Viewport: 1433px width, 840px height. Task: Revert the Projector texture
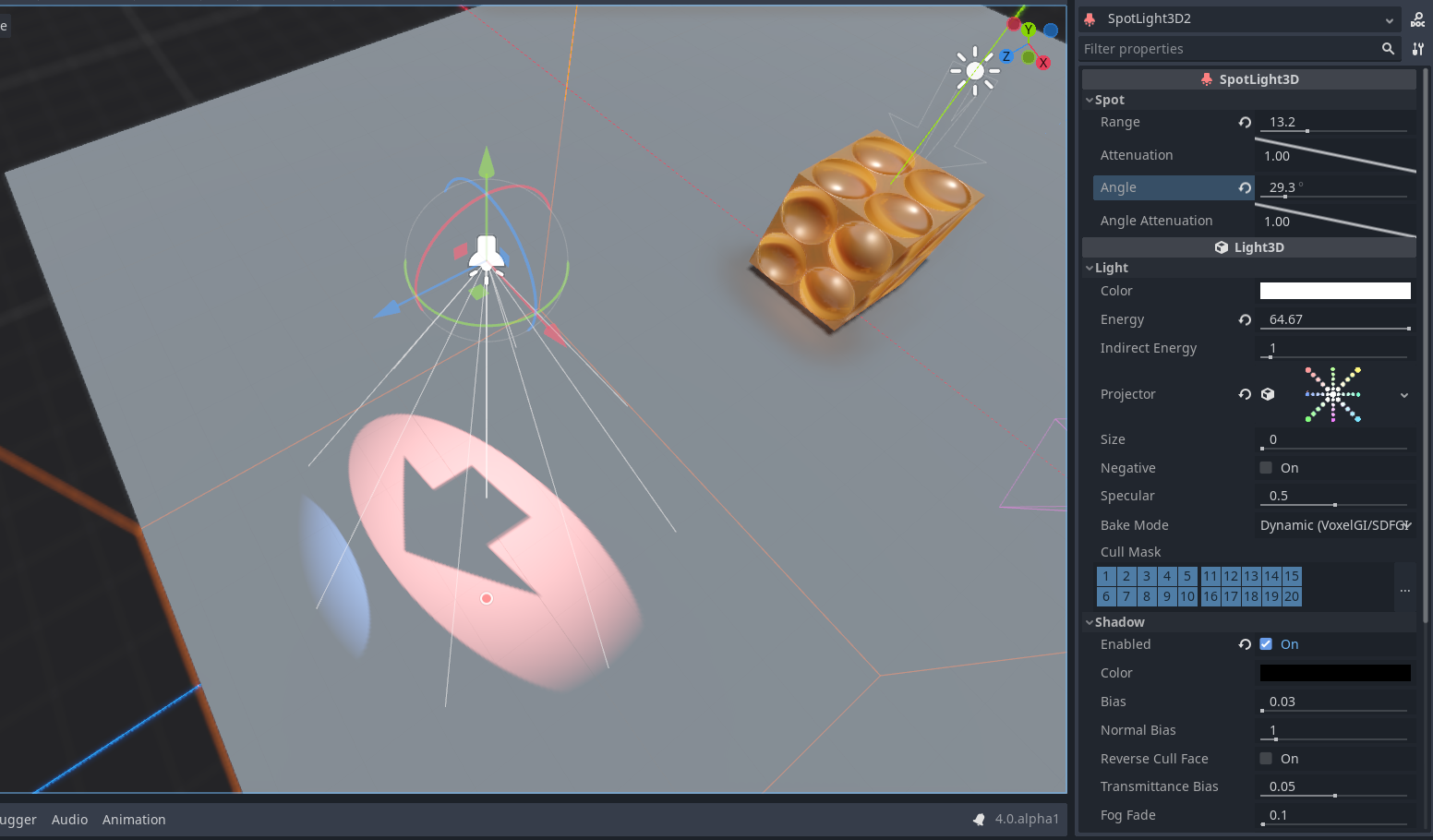coord(1244,394)
